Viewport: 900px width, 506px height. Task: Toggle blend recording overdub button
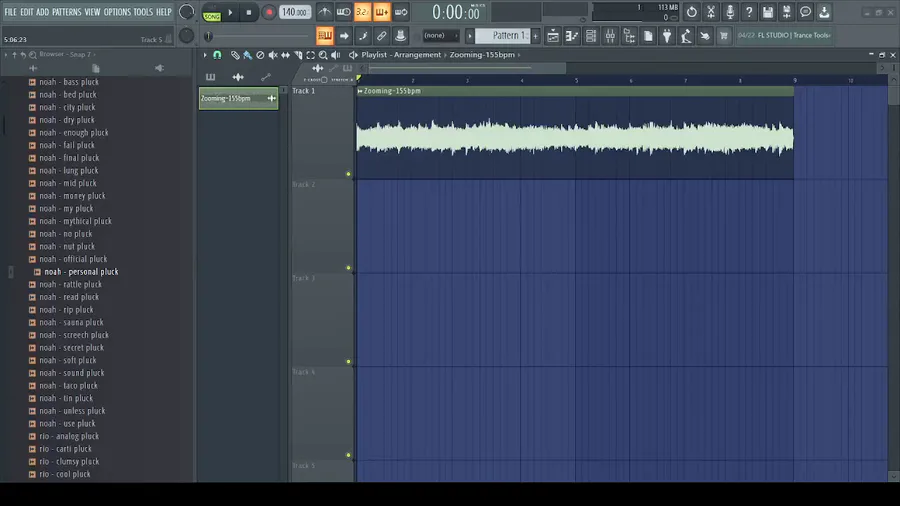click(382, 12)
